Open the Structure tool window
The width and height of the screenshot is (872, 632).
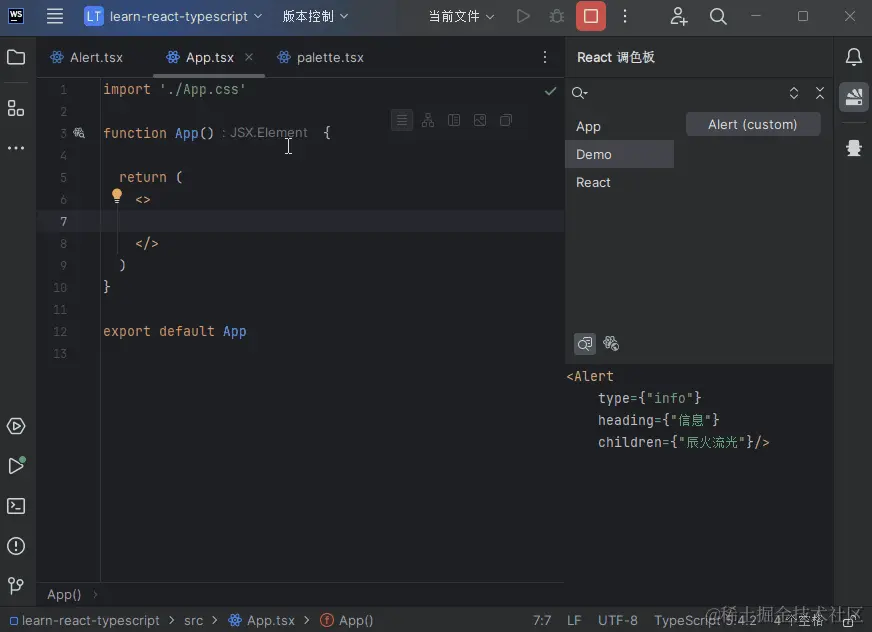(x=16, y=108)
